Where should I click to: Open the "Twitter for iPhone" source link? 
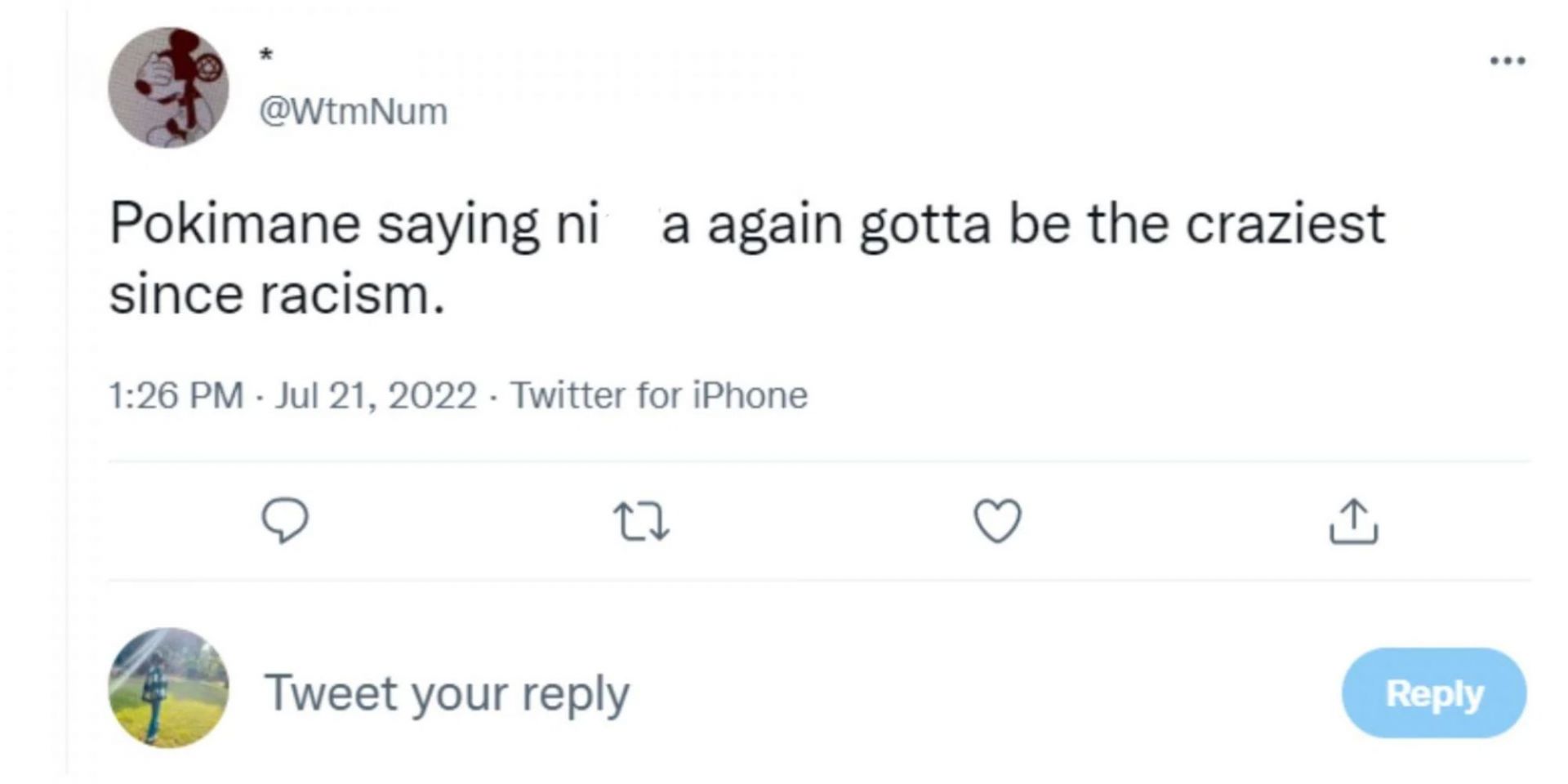coord(659,396)
